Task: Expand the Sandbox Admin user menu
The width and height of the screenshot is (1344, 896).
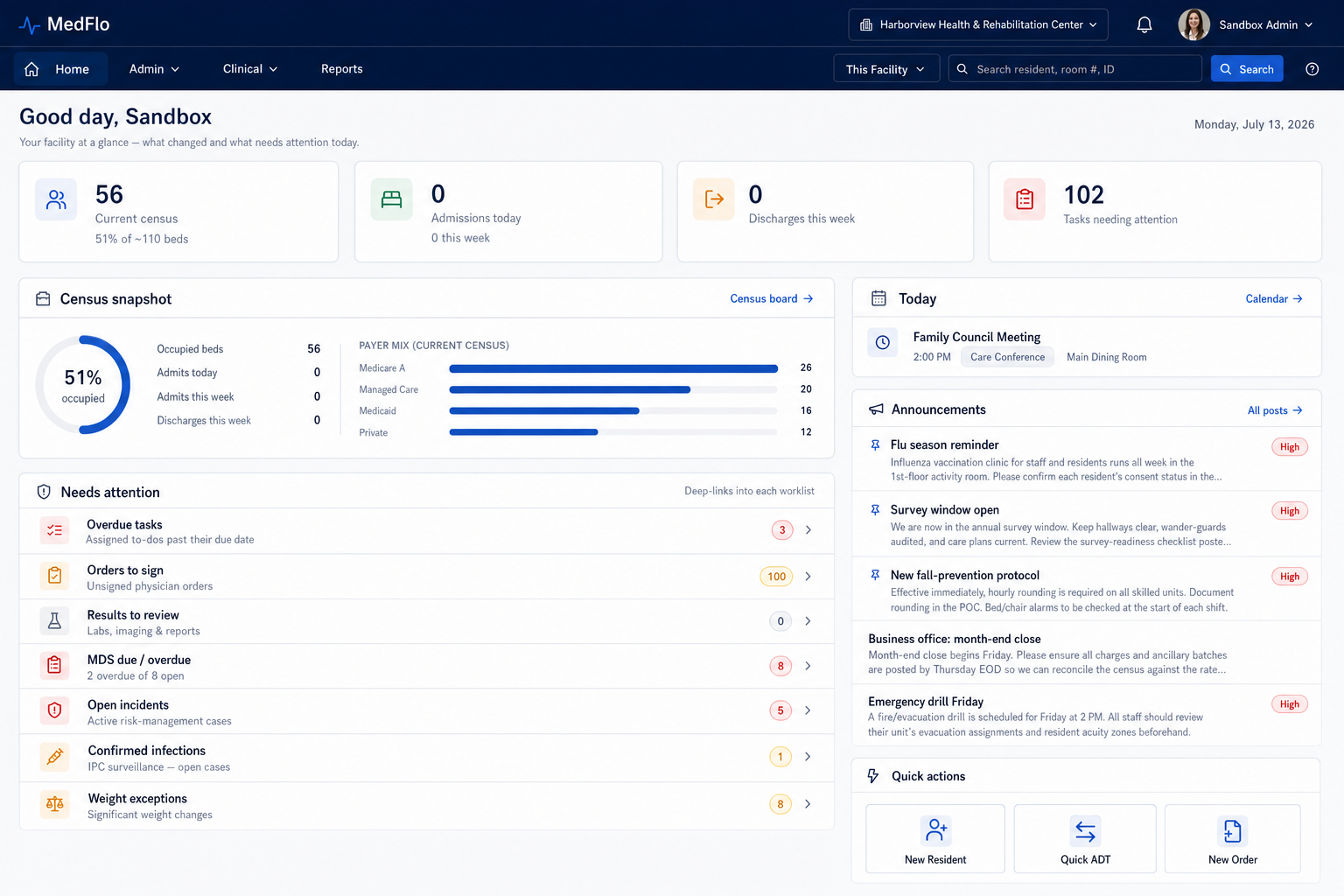Action: (x=1266, y=24)
